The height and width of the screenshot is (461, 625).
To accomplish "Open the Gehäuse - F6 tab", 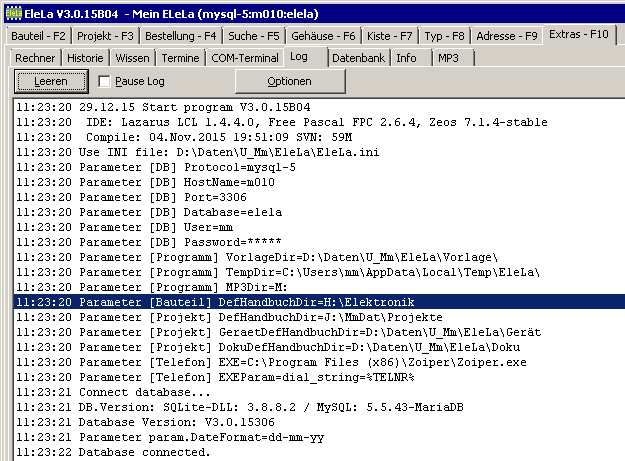I will click(323, 36).
